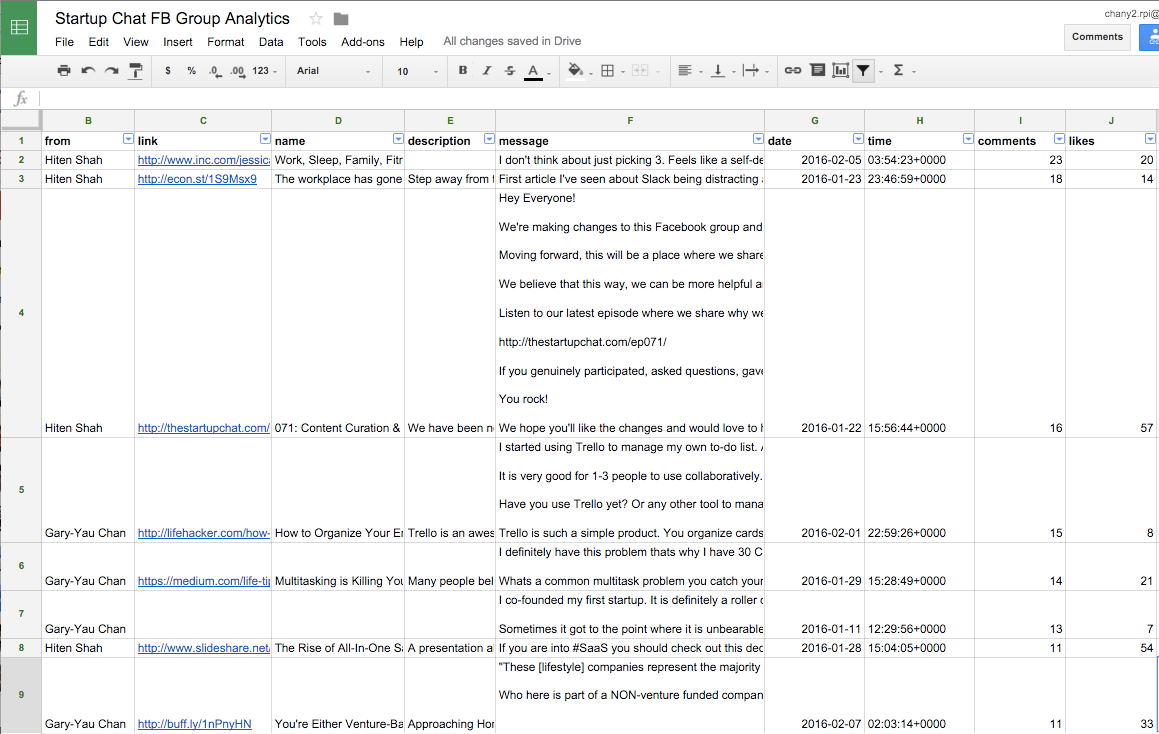Click the insert link icon
The image size is (1159, 734).
792,70
